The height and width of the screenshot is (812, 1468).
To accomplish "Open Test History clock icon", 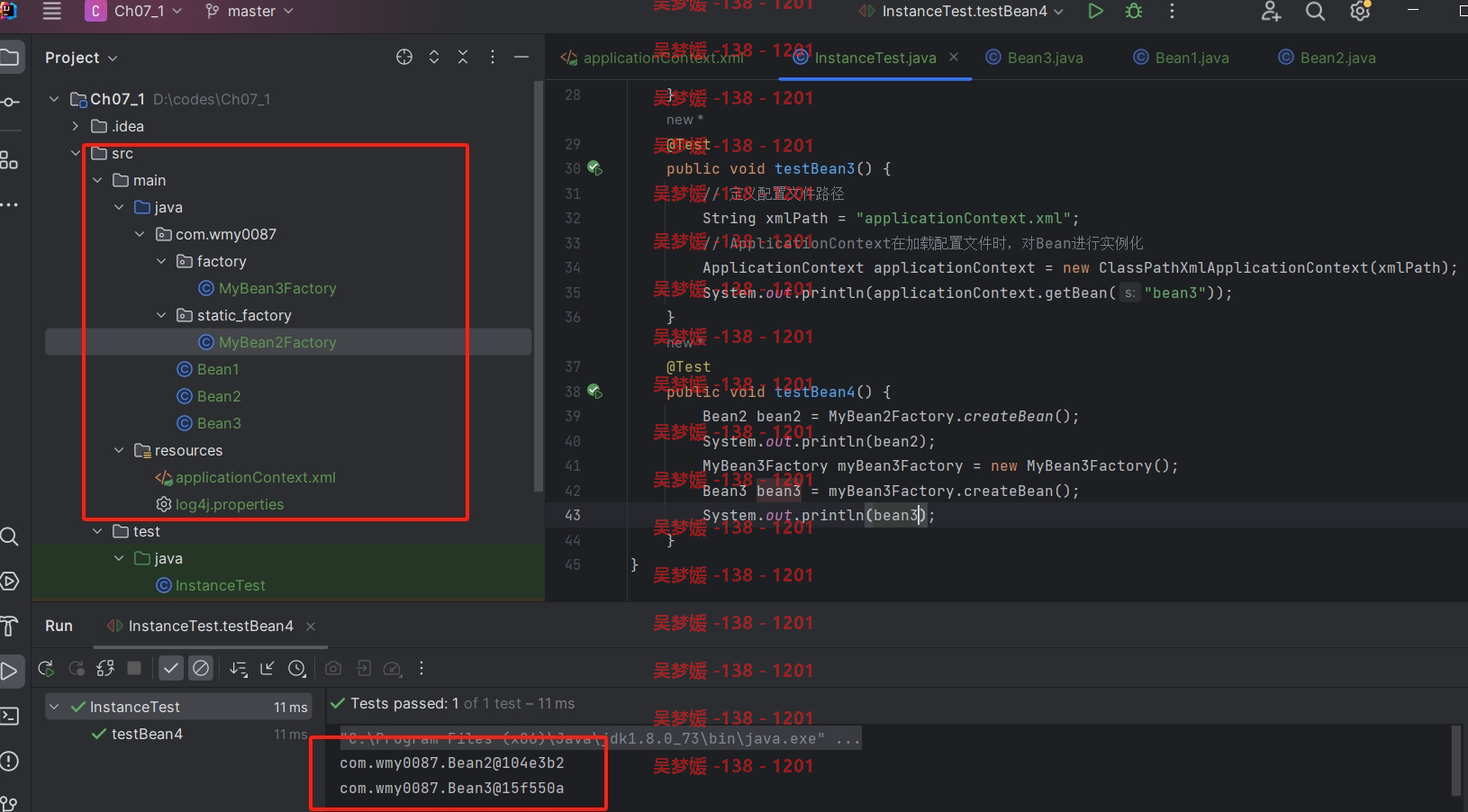I will 297,668.
